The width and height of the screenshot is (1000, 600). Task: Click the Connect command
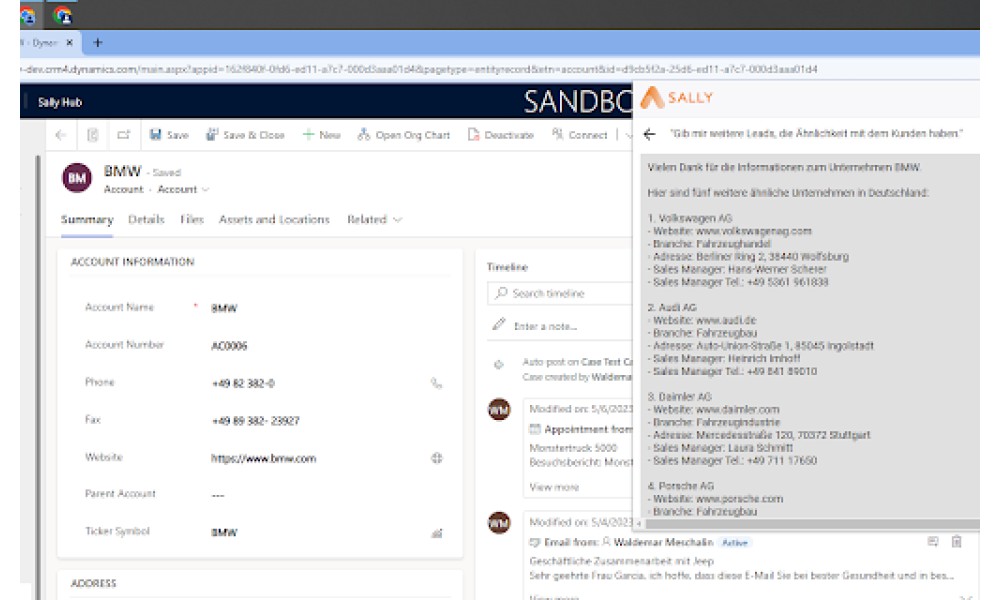click(579, 135)
